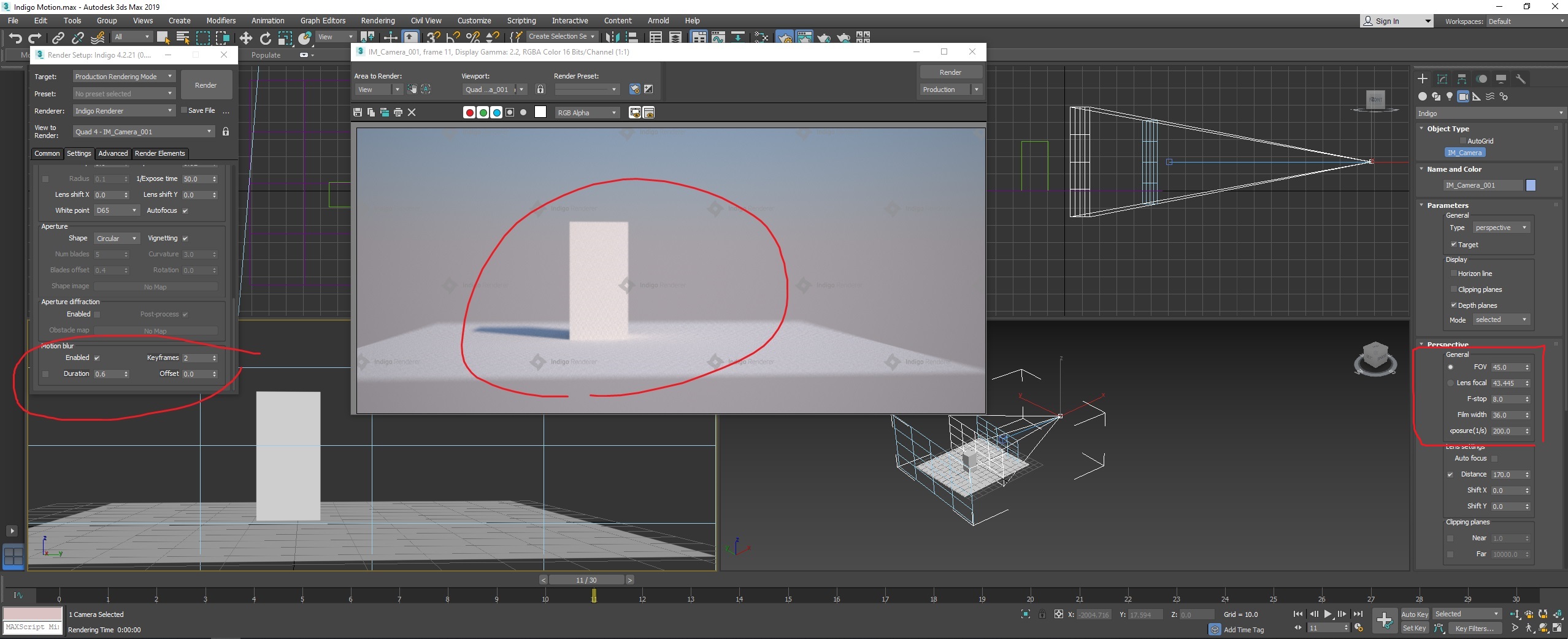Image resolution: width=1568 pixels, height=639 pixels.
Task: Select the Rotate tool in toolbar
Action: [266, 39]
